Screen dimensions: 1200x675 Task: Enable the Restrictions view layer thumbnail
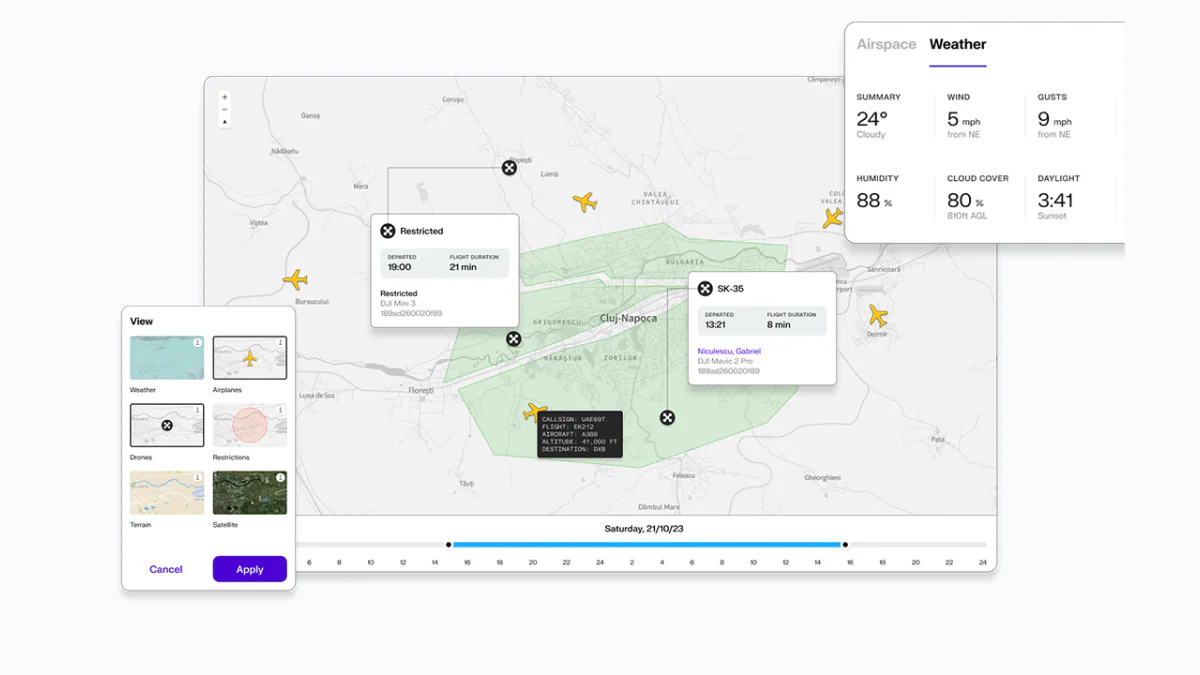pyautogui.click(x=250, y=425)
